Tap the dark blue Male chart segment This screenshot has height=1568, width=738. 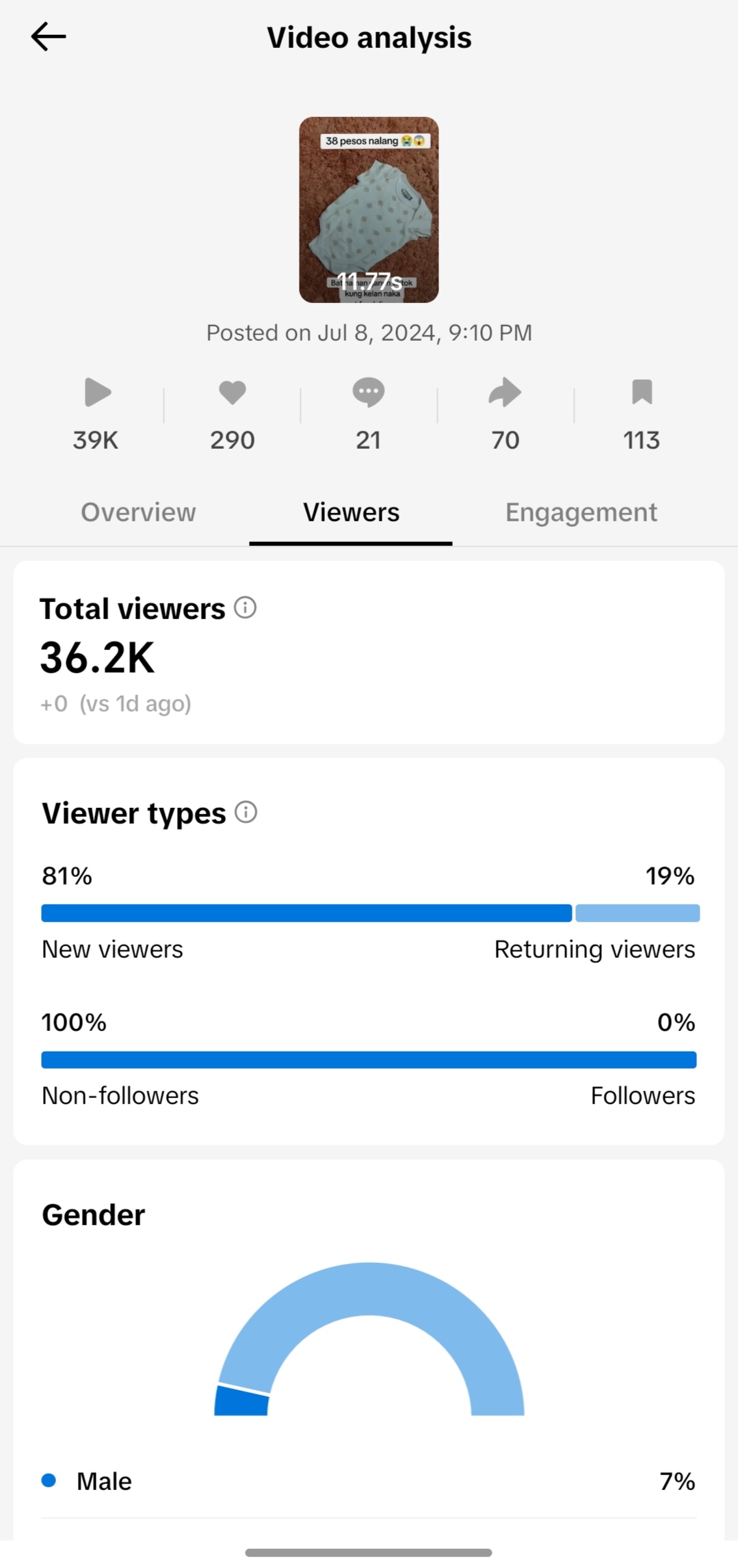241,1402
